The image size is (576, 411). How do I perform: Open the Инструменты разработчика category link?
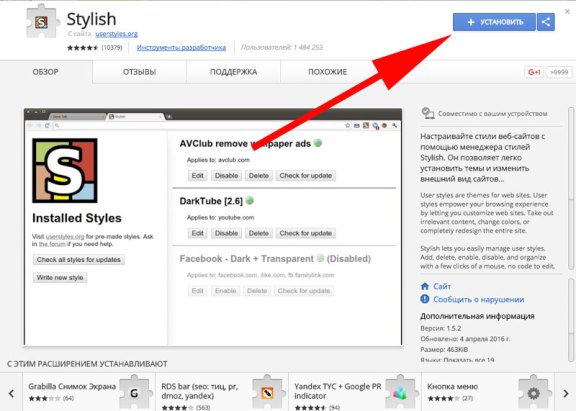tap(181, 47)
